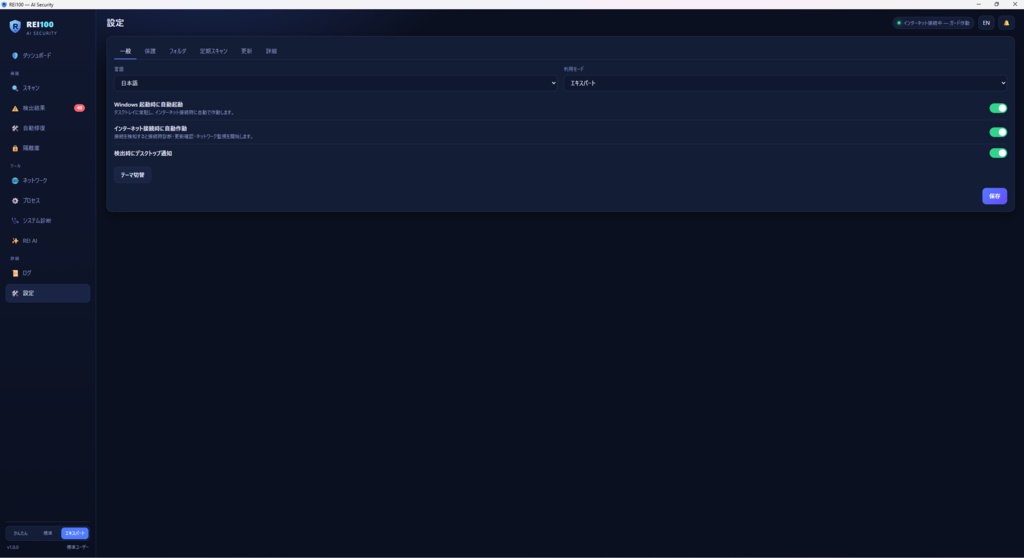This screenshot has width=1024, height=558.
Task: Click the REI100 shield logo
Action: (15, 26)
